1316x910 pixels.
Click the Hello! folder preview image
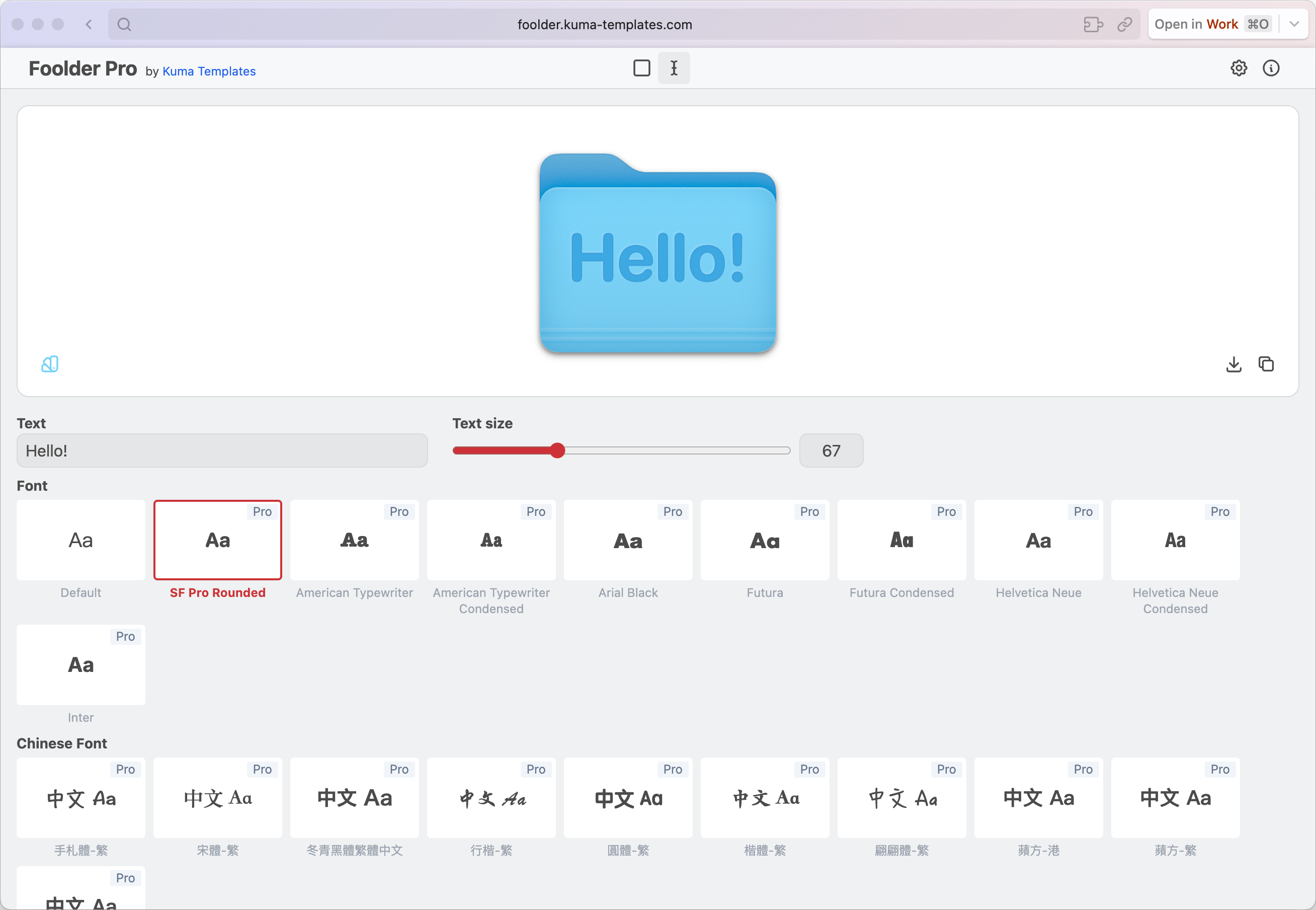(x=657, y=253)
